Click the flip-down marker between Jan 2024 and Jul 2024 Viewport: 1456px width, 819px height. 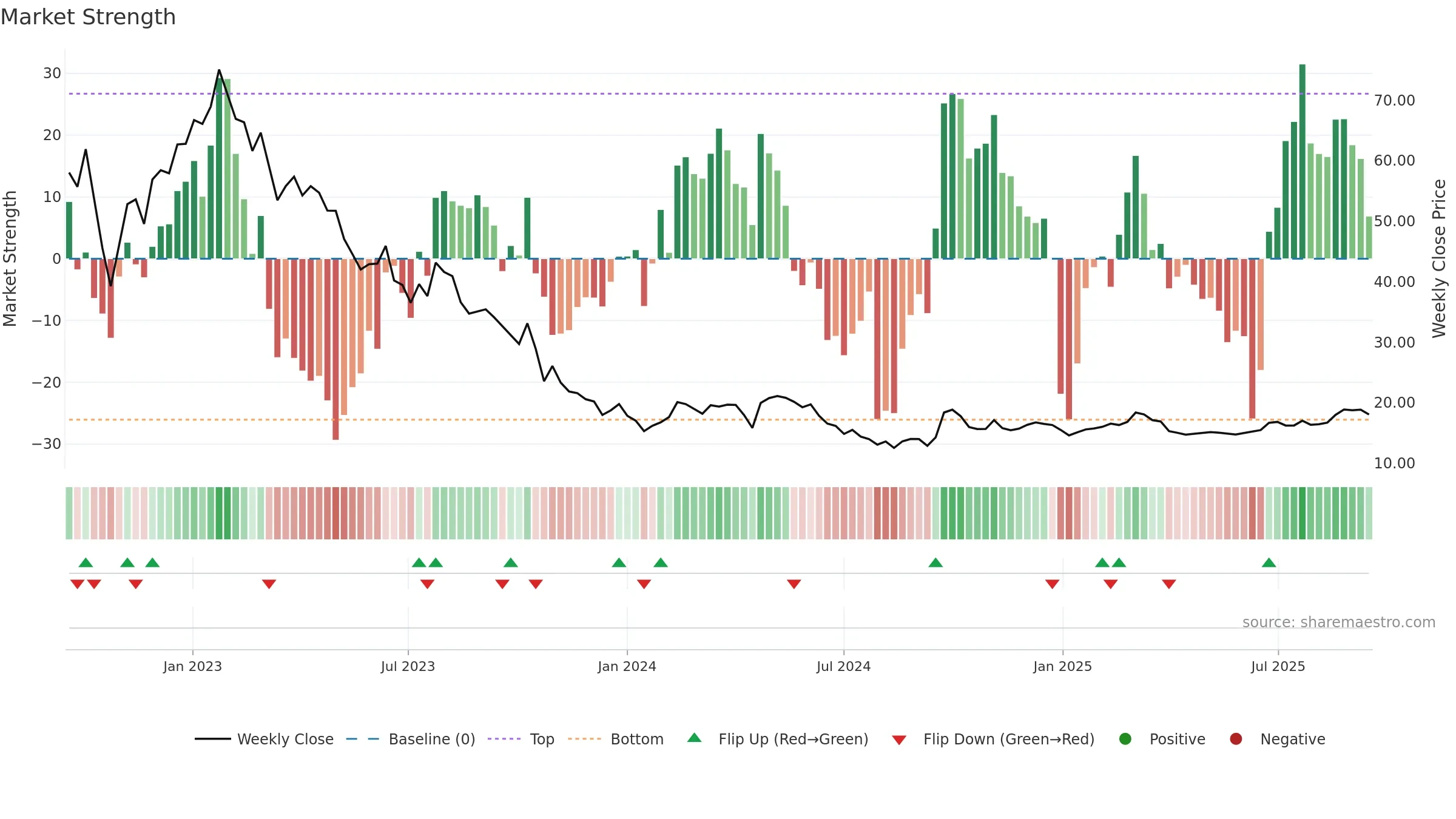pyautogui.click(x=794, y=584)
